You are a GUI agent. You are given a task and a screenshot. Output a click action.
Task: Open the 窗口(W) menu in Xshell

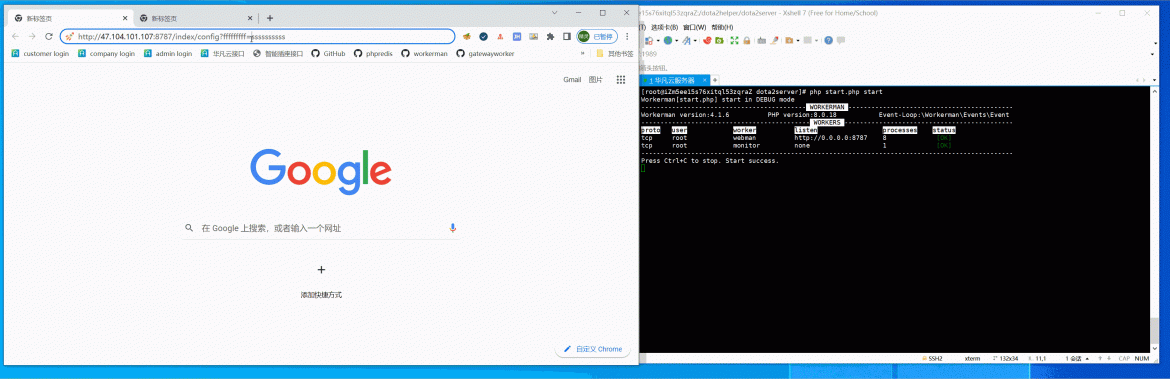click(695, 27)
